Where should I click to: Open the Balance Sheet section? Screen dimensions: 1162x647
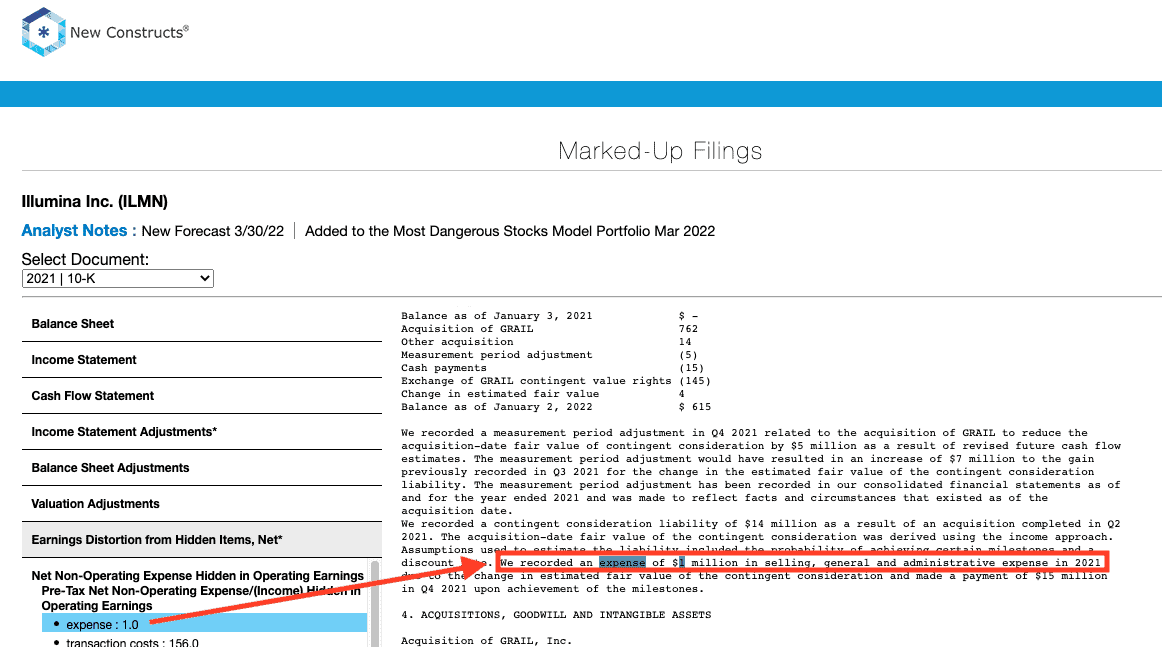tap(202, 324)
